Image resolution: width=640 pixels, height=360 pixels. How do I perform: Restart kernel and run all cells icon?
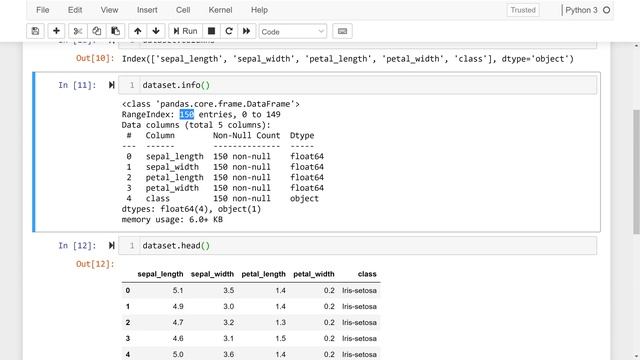pos(247,31)
